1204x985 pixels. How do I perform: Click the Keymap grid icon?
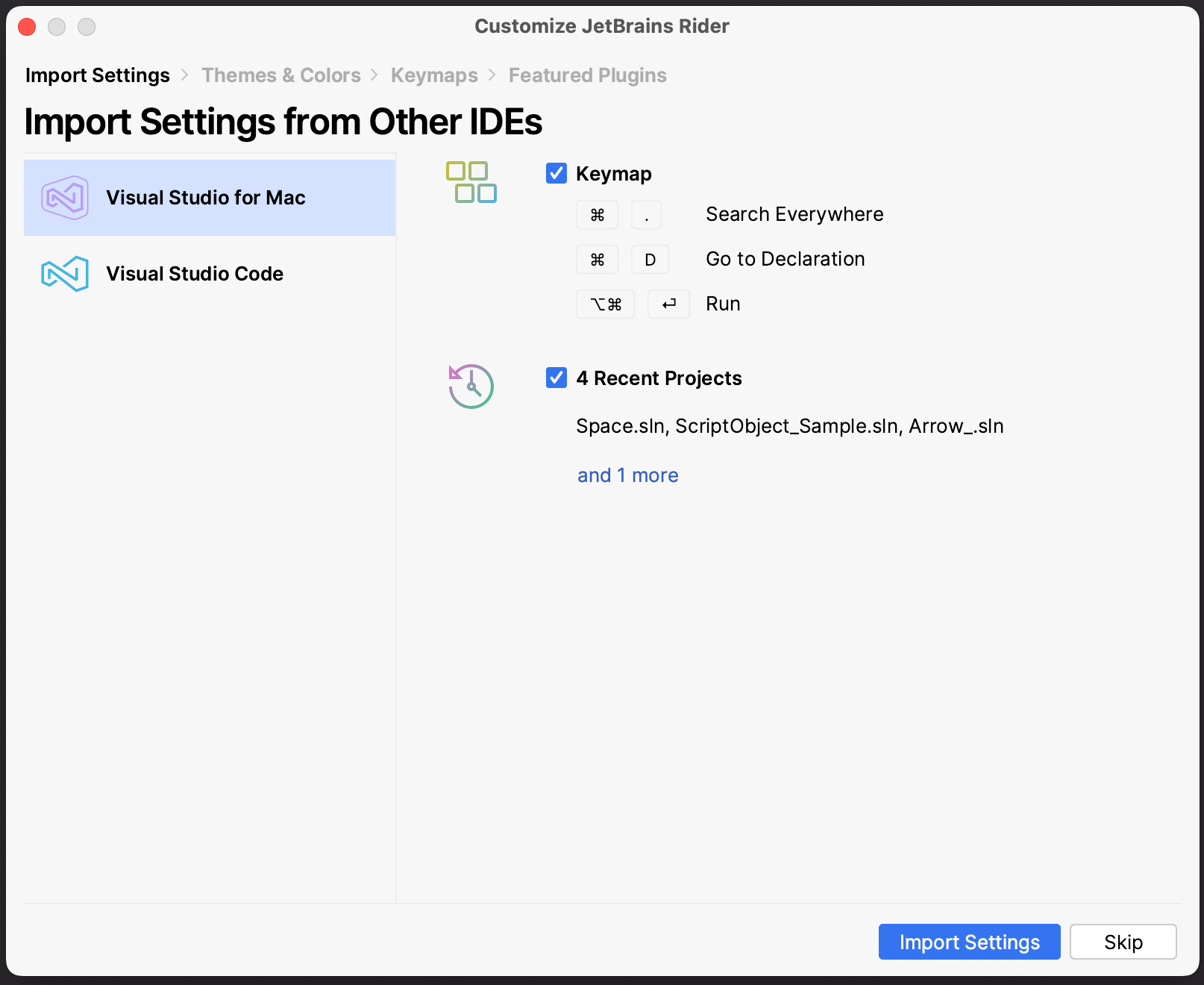click(471, 182)
